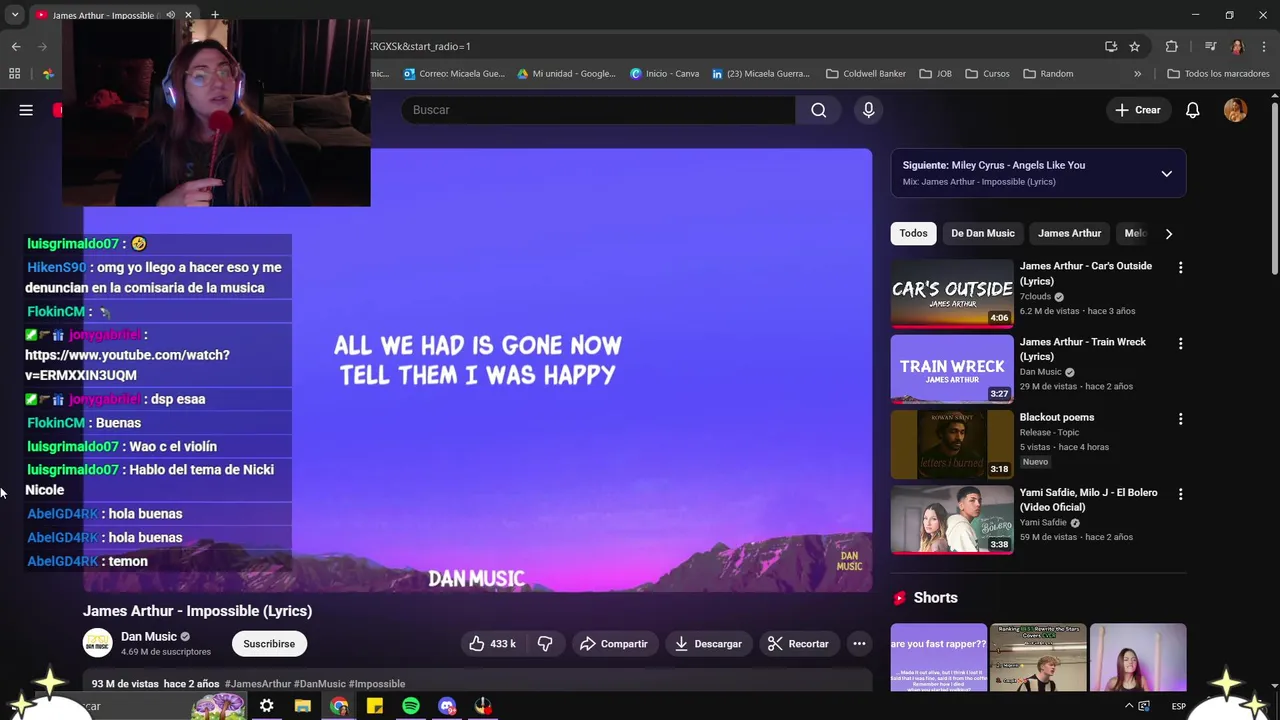
Task: Open options menu for Blackout poems video
Action: pyautogui.click(x=1180, y=419)
